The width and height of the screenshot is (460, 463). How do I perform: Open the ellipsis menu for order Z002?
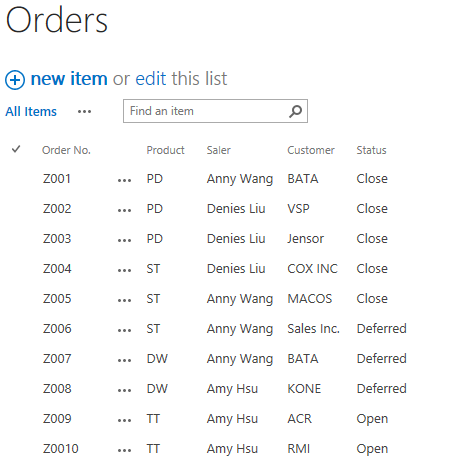point(124,210)
